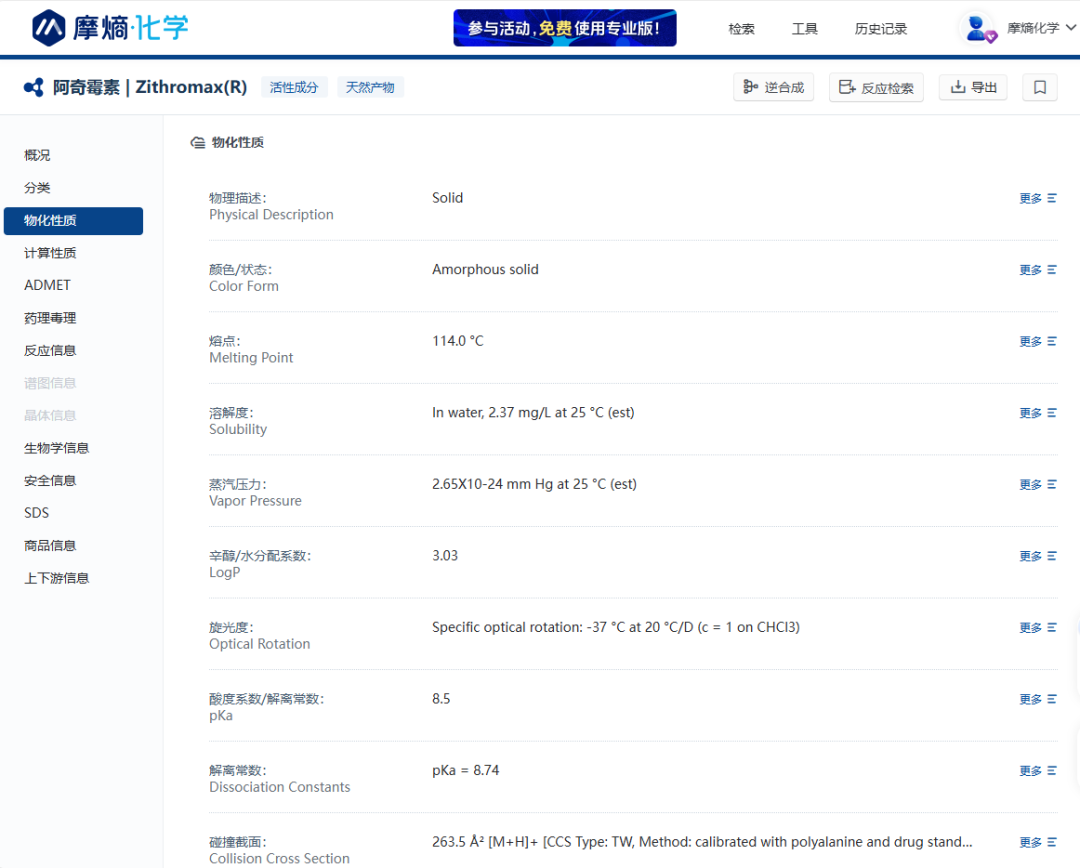This screenshot has width=1080, height=868.
Task: Select 计算性质 in the sidebar
Action: point(50,253)
